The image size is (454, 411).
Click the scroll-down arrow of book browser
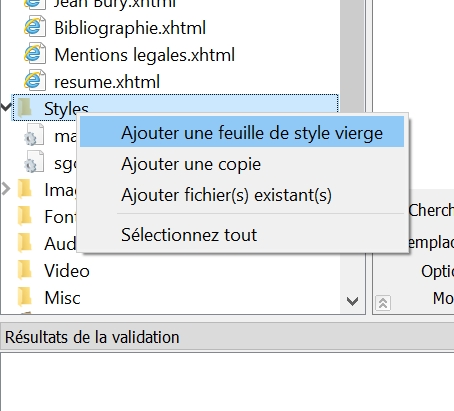352,301
